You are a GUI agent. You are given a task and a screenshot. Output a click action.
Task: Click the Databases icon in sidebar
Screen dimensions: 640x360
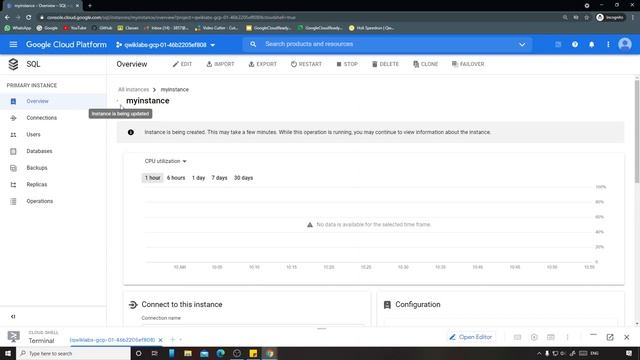click(x=13, y=151)
